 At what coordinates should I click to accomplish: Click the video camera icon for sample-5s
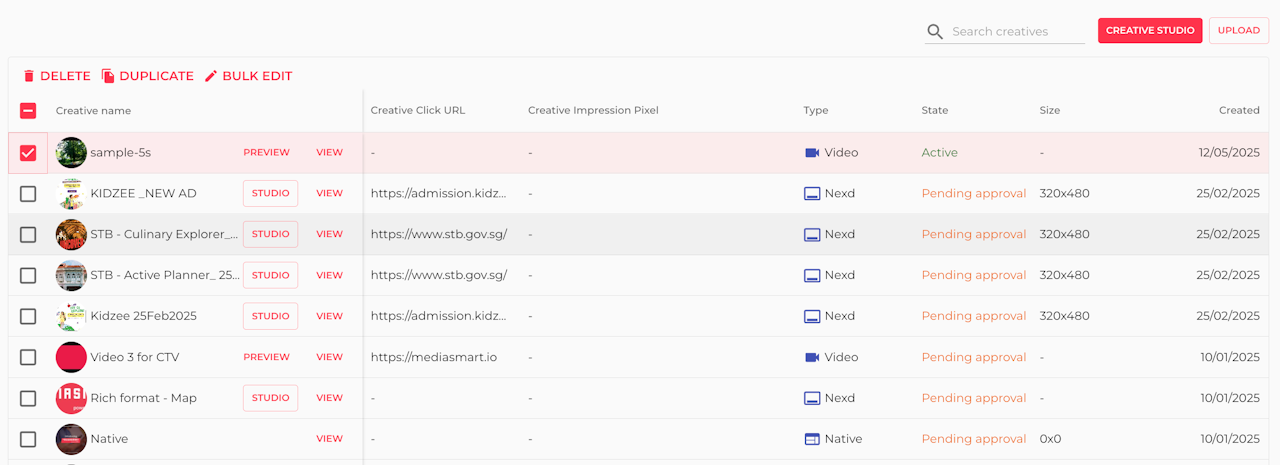812,153
